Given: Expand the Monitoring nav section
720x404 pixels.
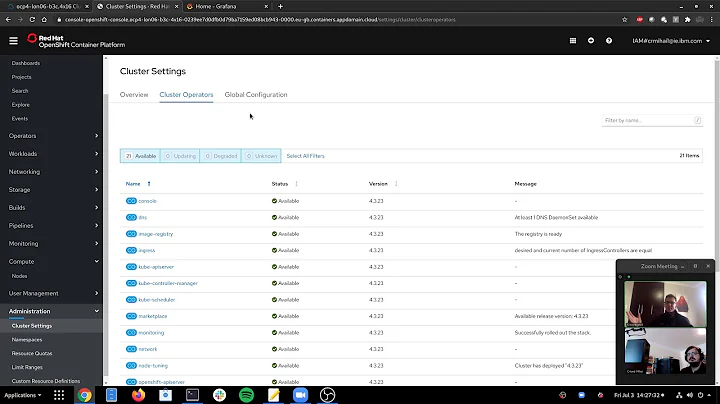Looking at the screenshot, I should (x=53, y=244).
